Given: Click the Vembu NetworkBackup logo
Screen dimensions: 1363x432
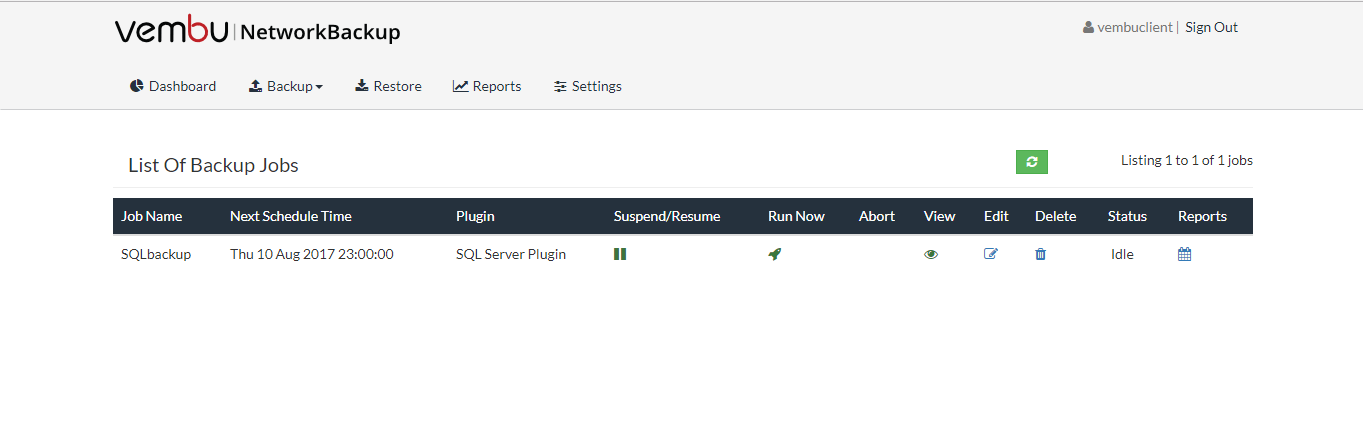Looking at the screenshot, I should click(257, 31).
